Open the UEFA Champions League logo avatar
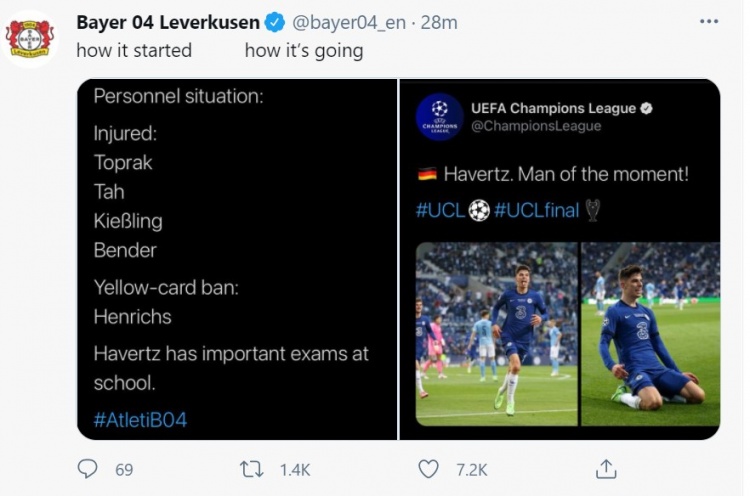Viewport: 750px width, 496px height. click(439, 117)
